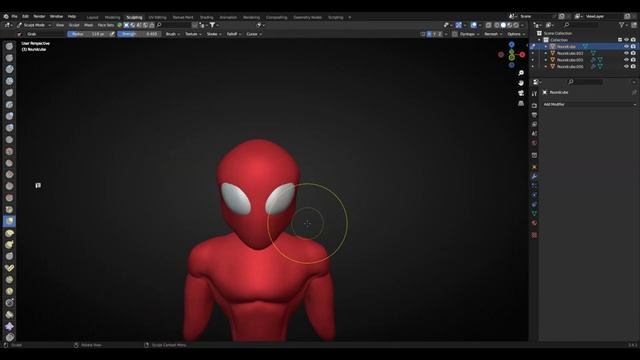Open the Remesh dropdown
The width and height of the screenshot is (640, 360).
point(493,34)
